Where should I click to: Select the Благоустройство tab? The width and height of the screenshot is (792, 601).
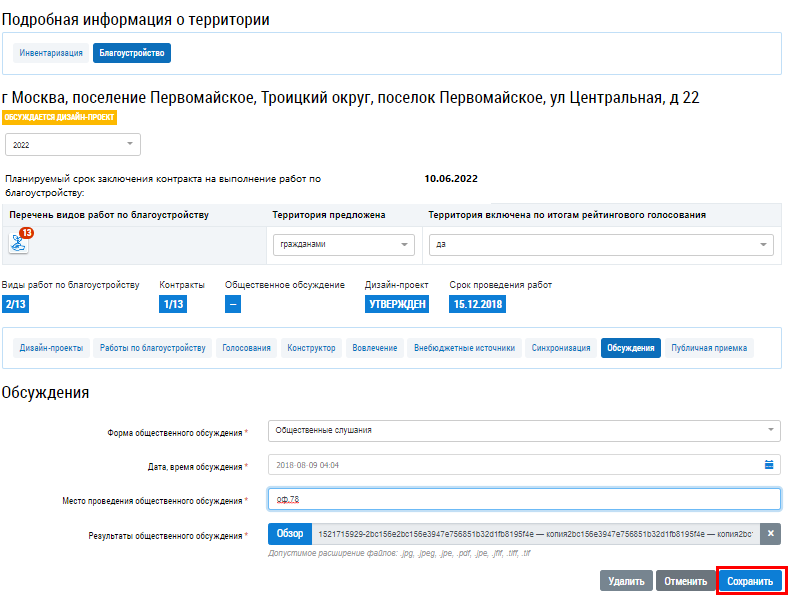click(x=132, y=53)
